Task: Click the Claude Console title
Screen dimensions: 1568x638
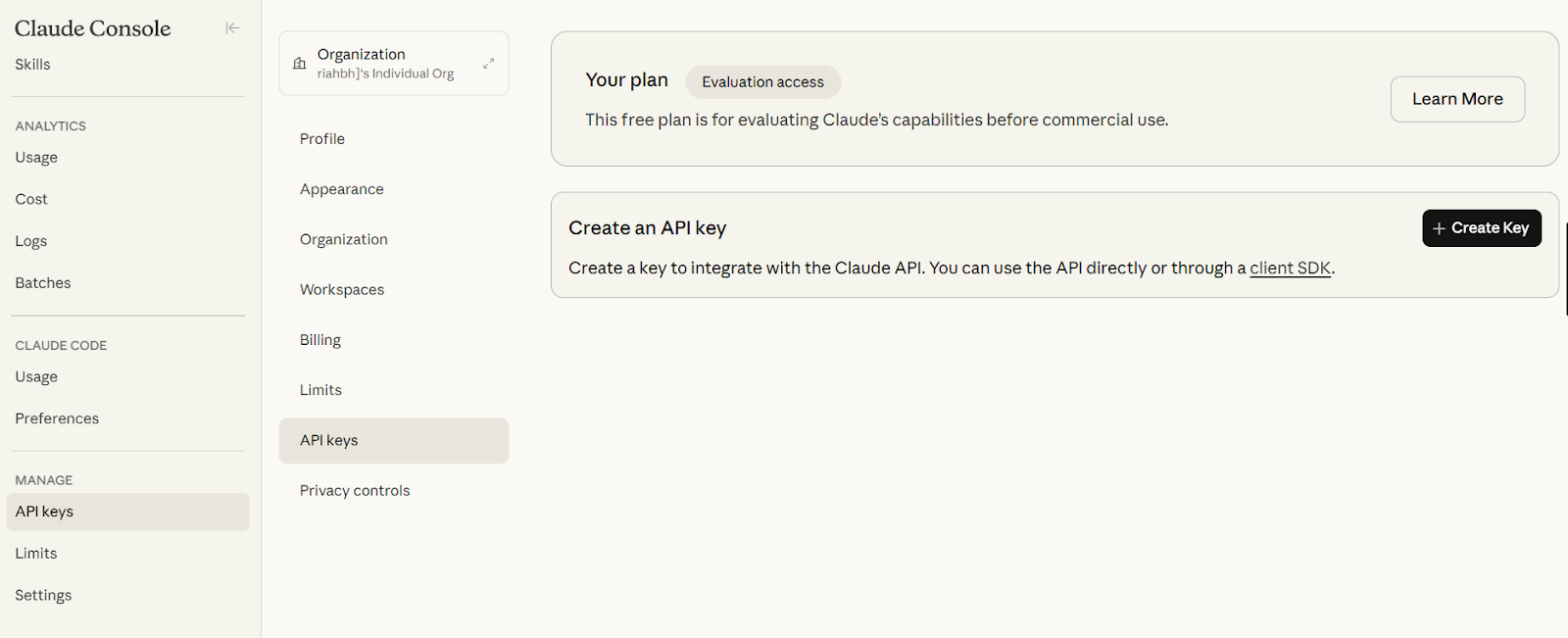Action: click(x=93, y=28)
